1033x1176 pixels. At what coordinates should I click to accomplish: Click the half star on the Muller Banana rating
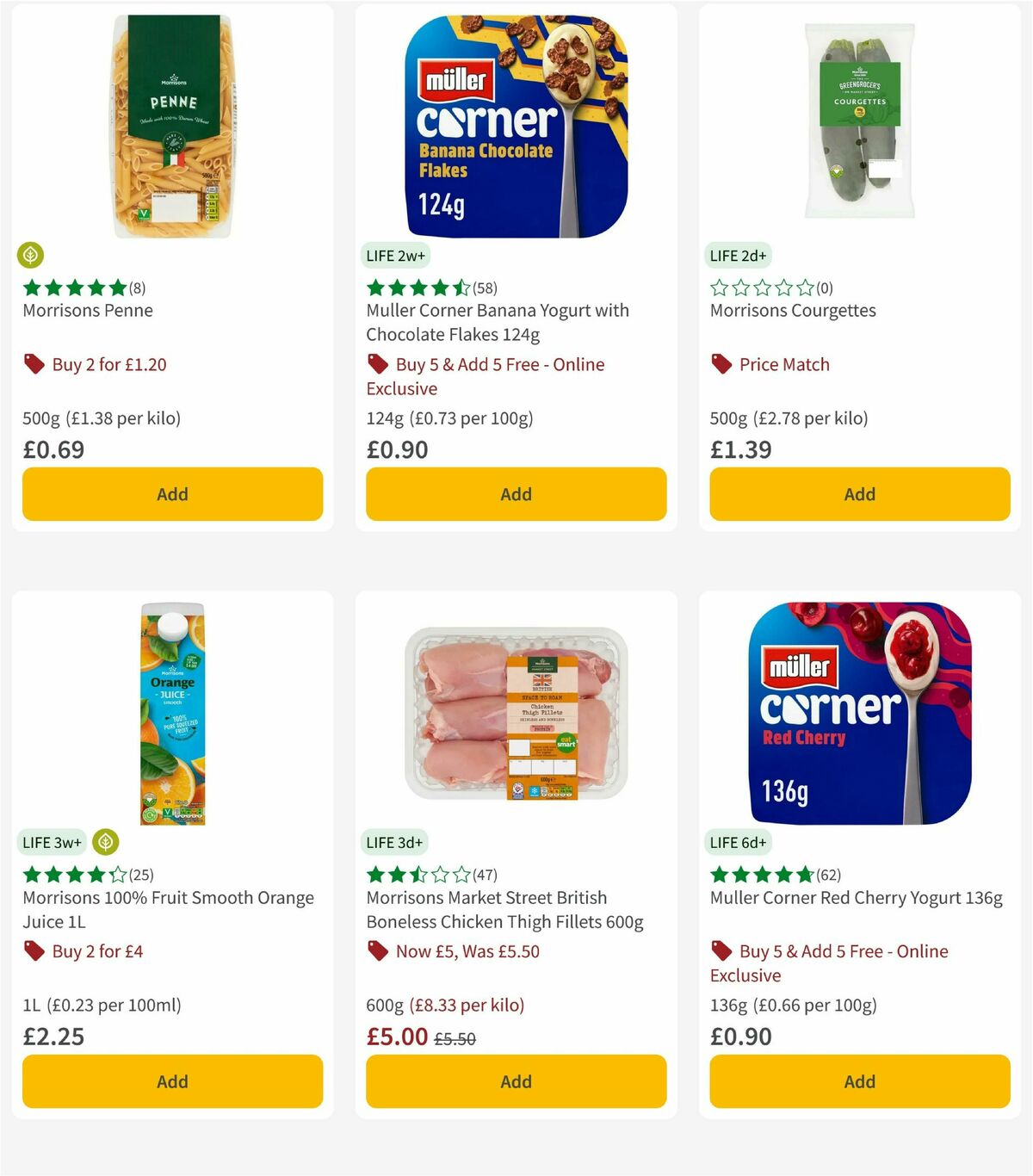pyautogui.click(x=461, y=288)
